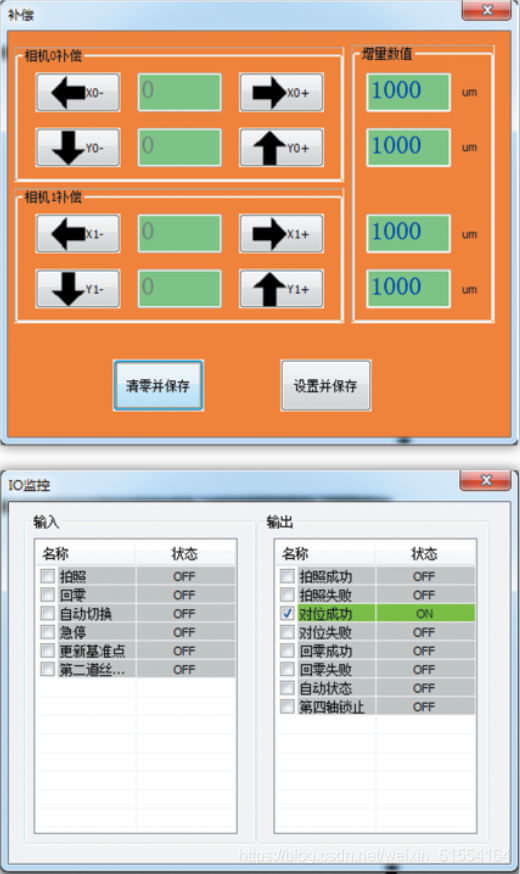Screen dimensions: 520x874
Task: Click the OFF status of 第四轴锁止
Action: pyautogui.click(x=424, y=707)
